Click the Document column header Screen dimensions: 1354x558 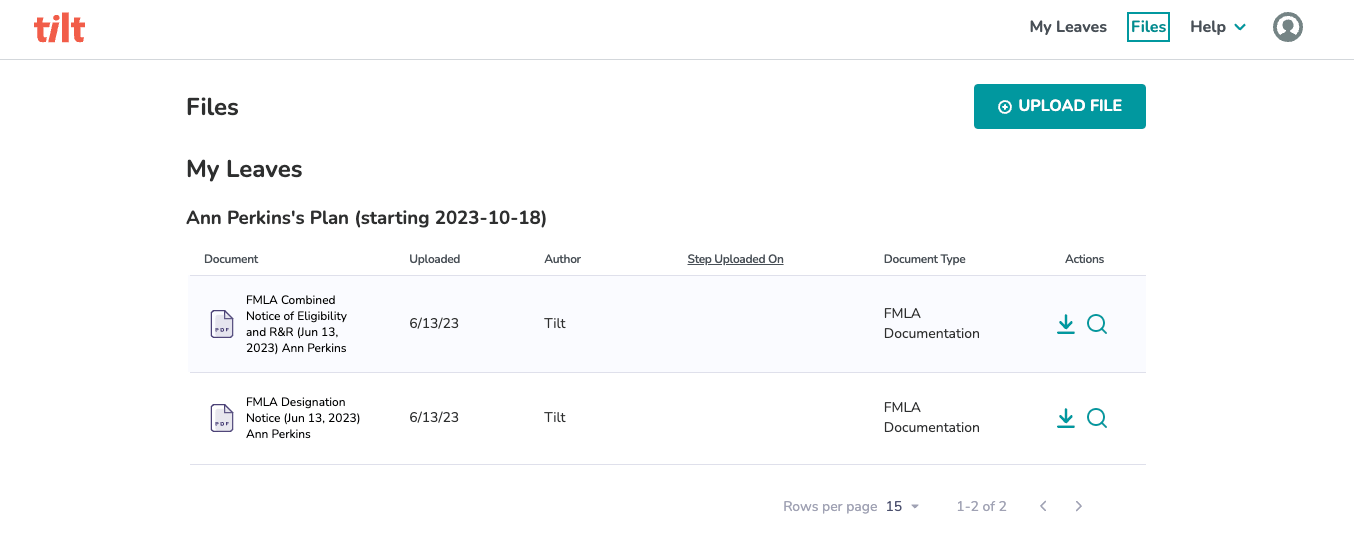pyautogui.click(x=231, y=259)
